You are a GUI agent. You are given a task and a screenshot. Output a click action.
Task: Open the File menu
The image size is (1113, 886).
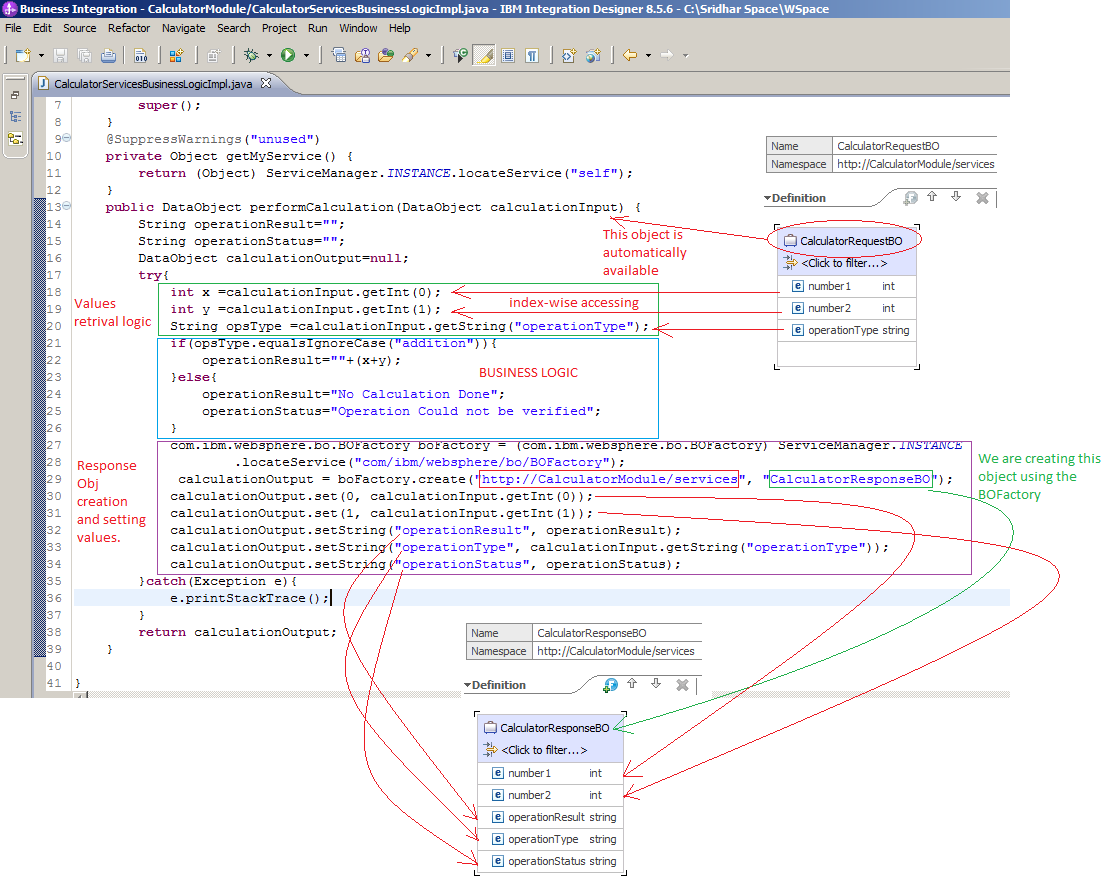pos(13,28)
